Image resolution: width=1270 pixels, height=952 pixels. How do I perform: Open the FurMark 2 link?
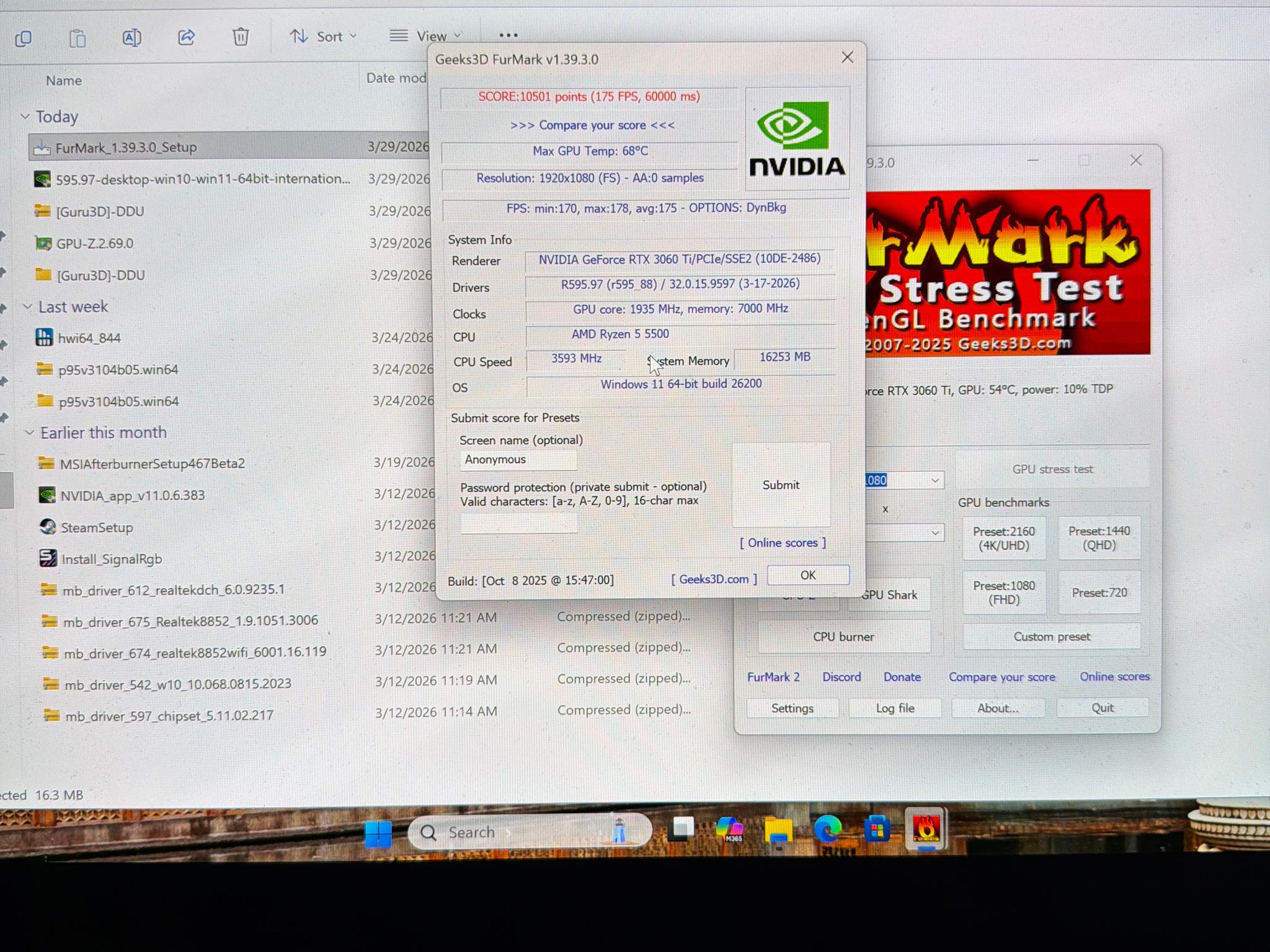[x=773, y=677]
